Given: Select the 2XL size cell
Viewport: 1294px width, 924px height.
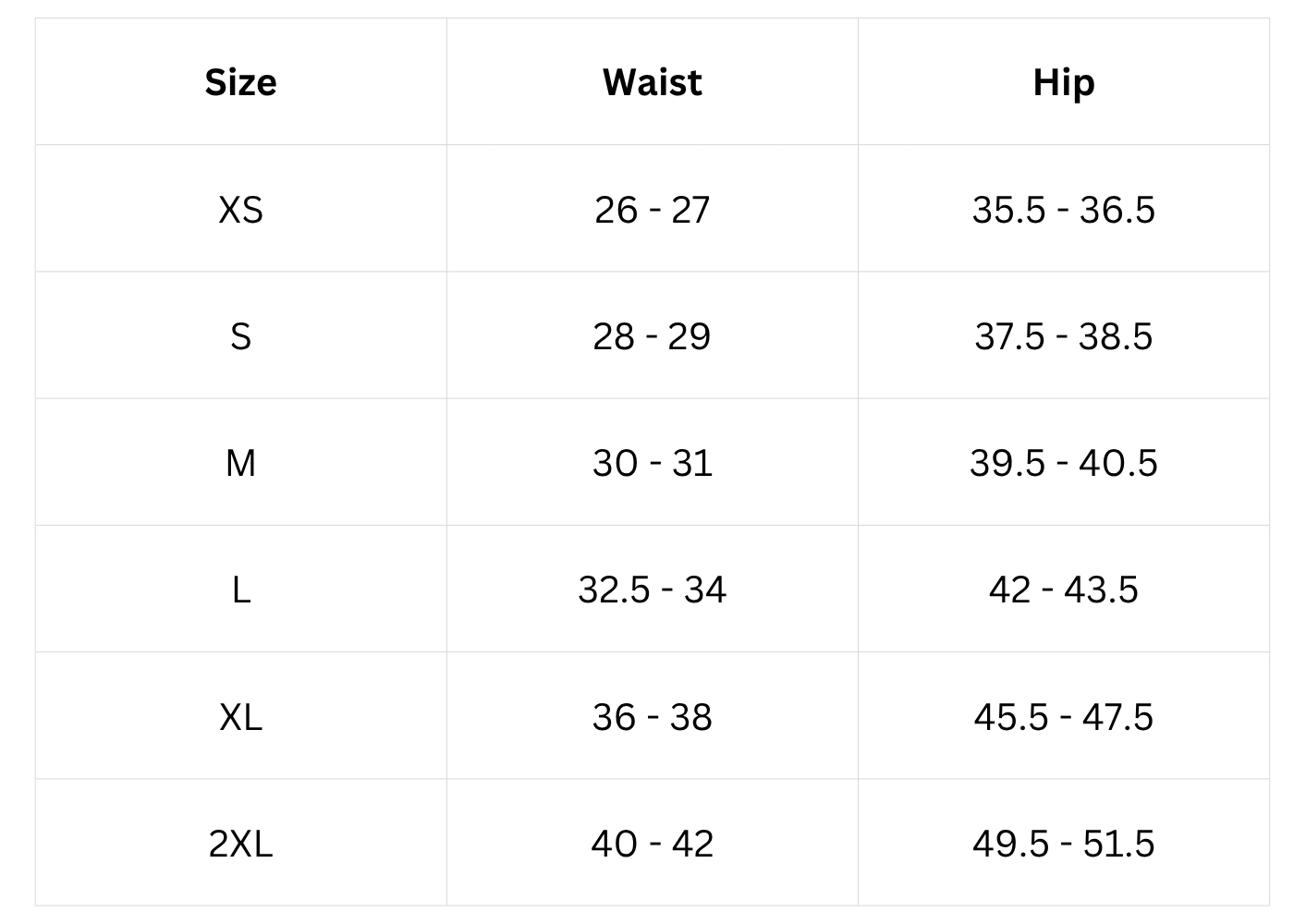Looking at the screenshot, I should [240, 844].
